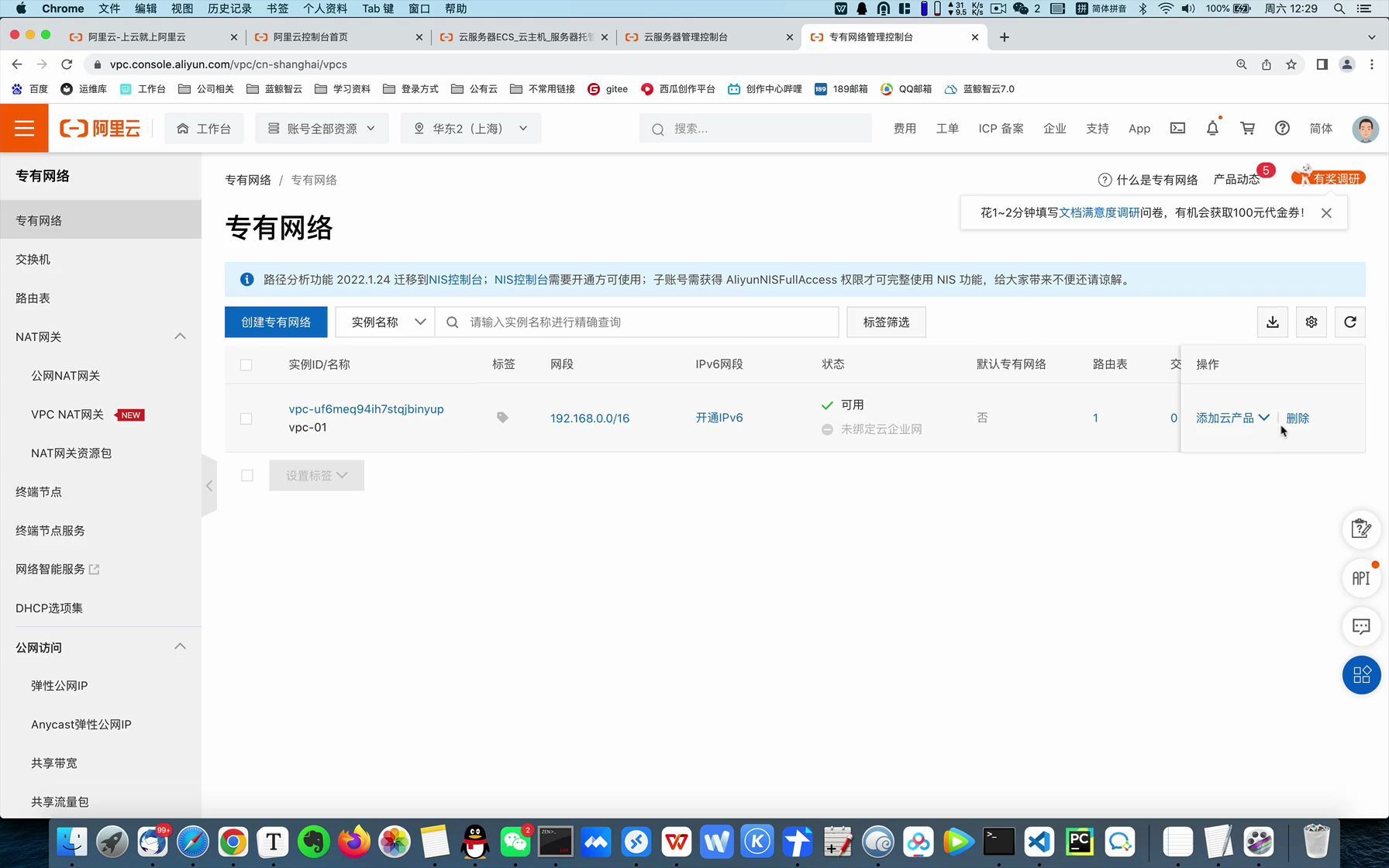Download the VPC list
This screenshot has height=868, width=1389.
point(1273,322)
